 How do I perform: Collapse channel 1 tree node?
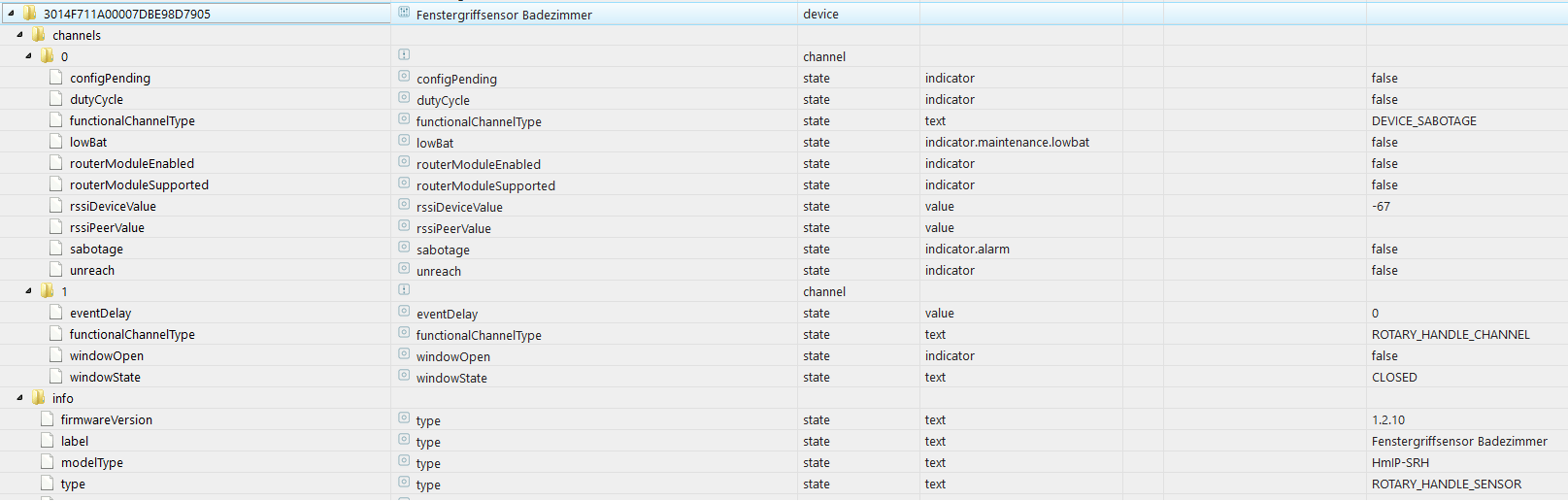pyautogui.click(x=28, y=291)
